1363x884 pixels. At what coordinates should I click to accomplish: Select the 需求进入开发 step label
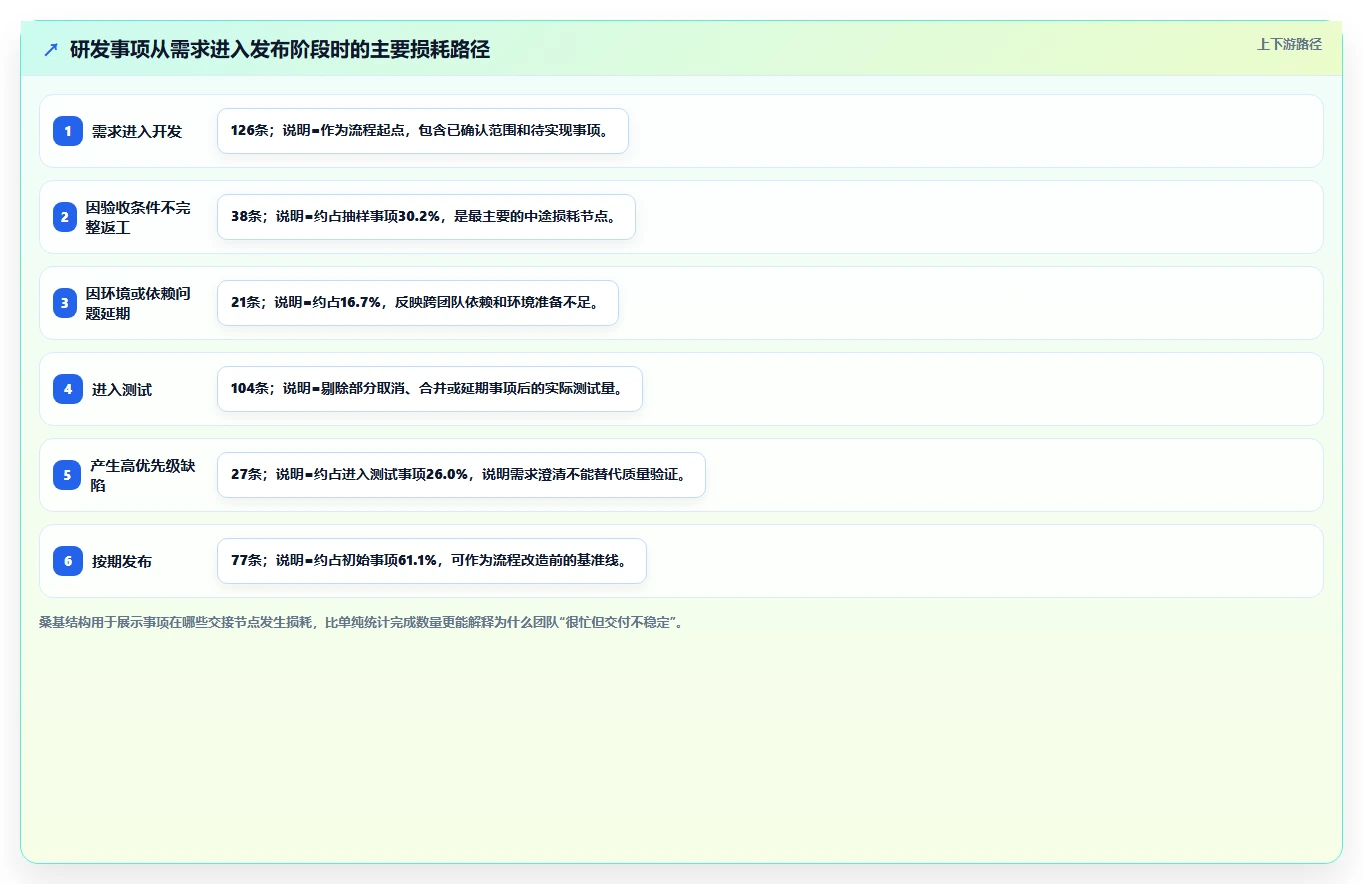point(137,131)
